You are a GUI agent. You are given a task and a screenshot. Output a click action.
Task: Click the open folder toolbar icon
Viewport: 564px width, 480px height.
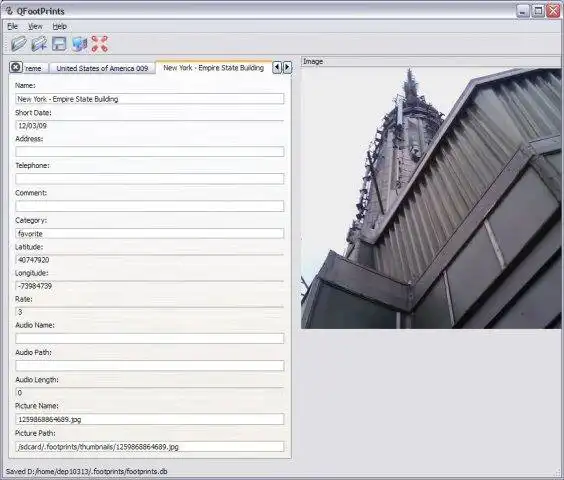coord(19,44)
